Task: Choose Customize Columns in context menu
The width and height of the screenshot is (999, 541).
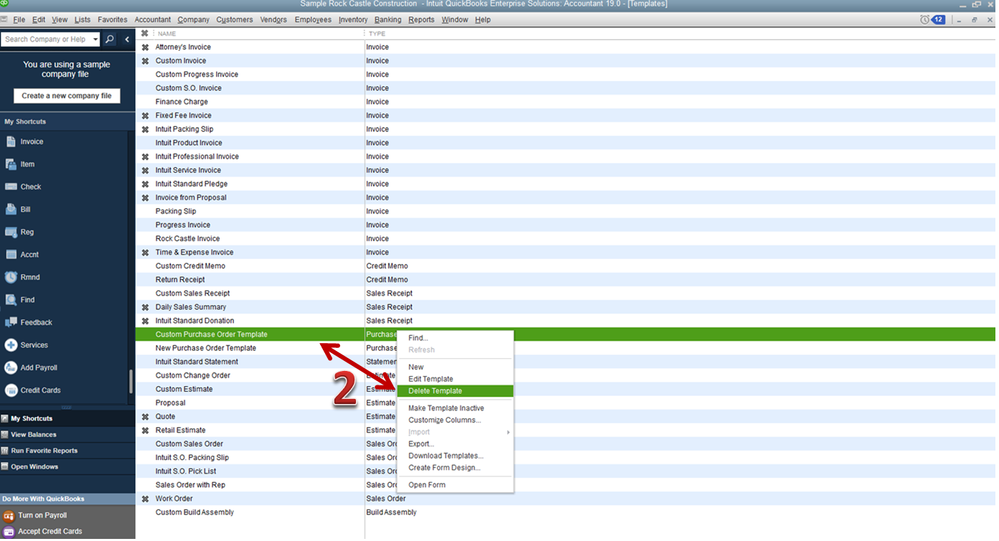Action: (x=455, y=421)
